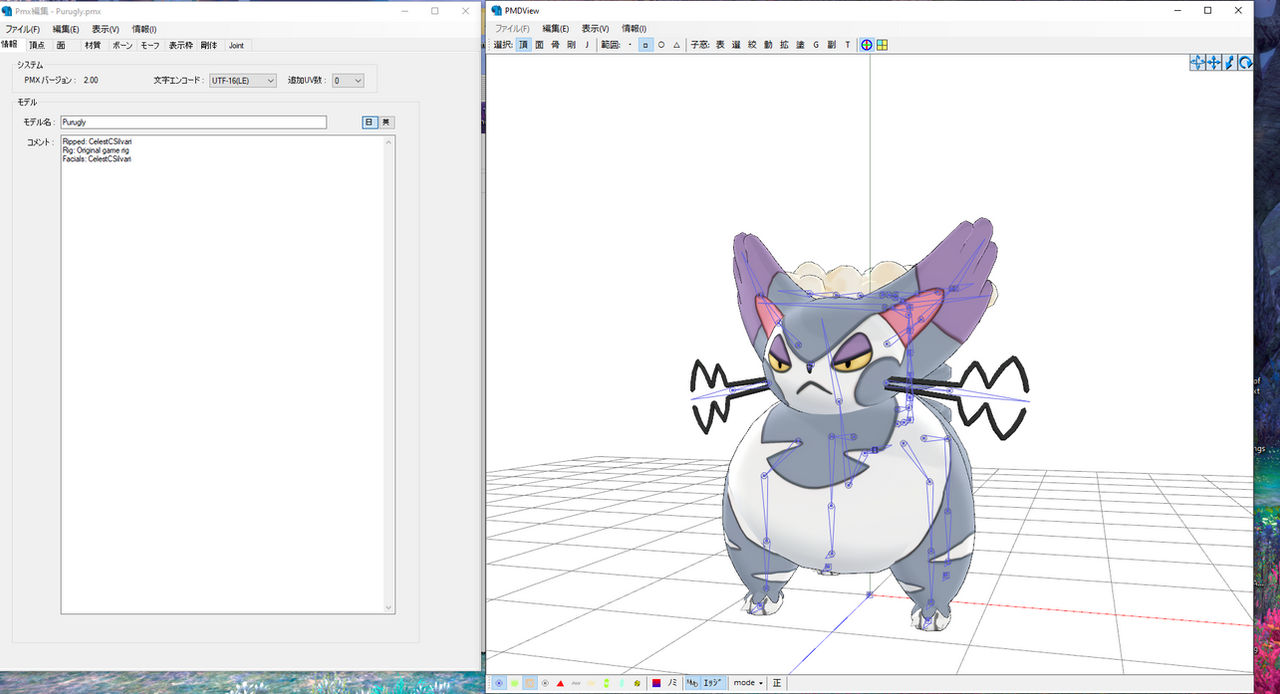The width and height of the screenshot is (1280, 694).
Task: Toggle the red triangle display icon
Action: pos(560,683)
